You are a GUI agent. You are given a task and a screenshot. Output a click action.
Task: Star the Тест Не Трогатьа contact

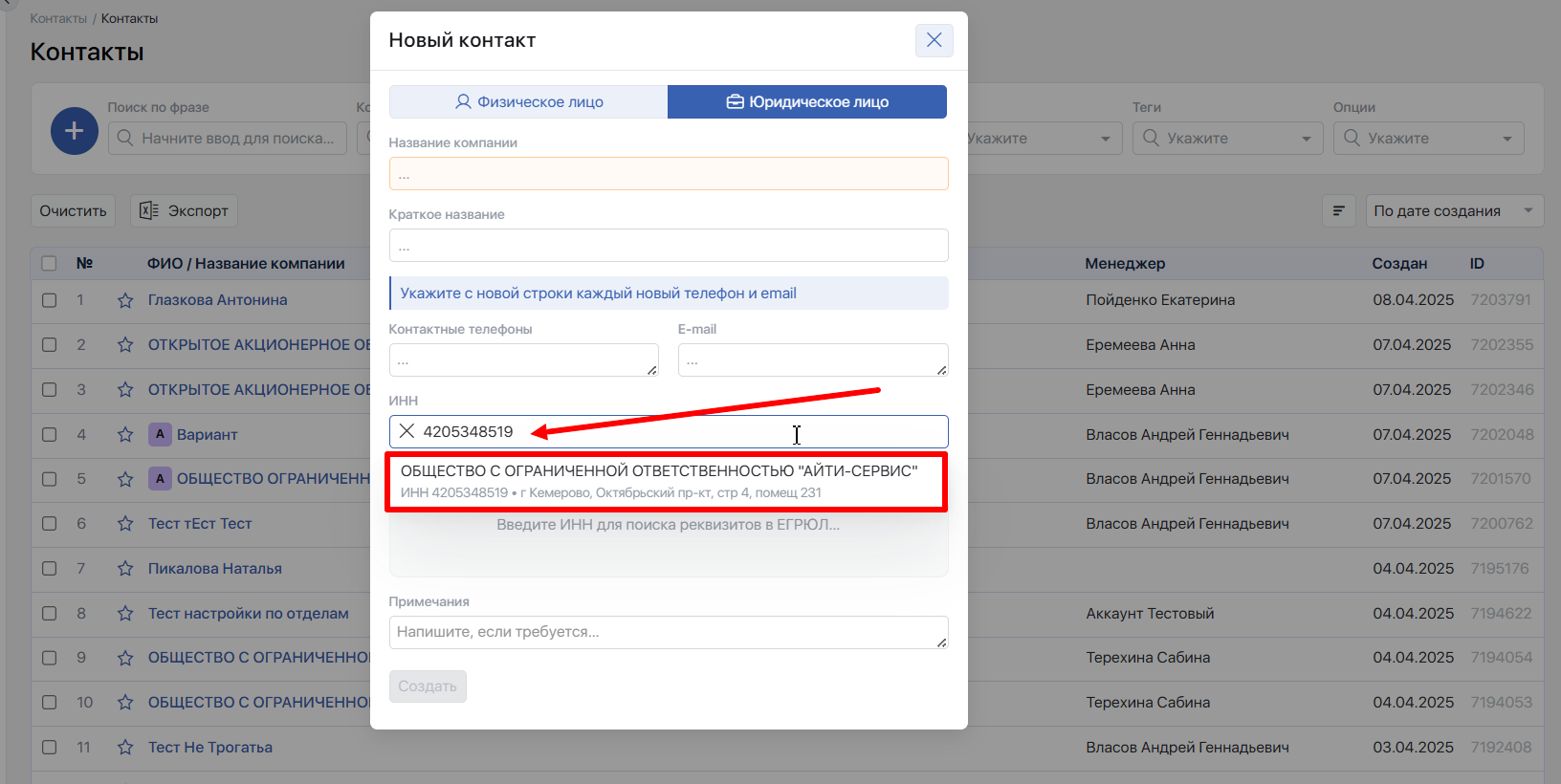coord(125,748)
